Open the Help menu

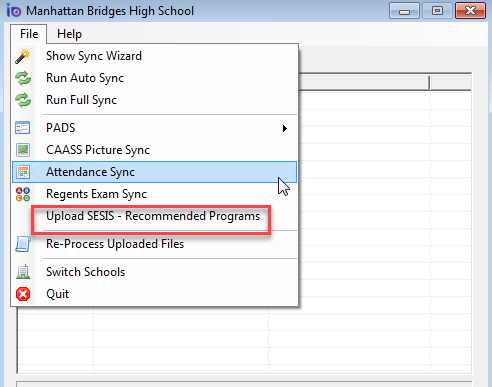pyautogui.click(x=69, y=34)
